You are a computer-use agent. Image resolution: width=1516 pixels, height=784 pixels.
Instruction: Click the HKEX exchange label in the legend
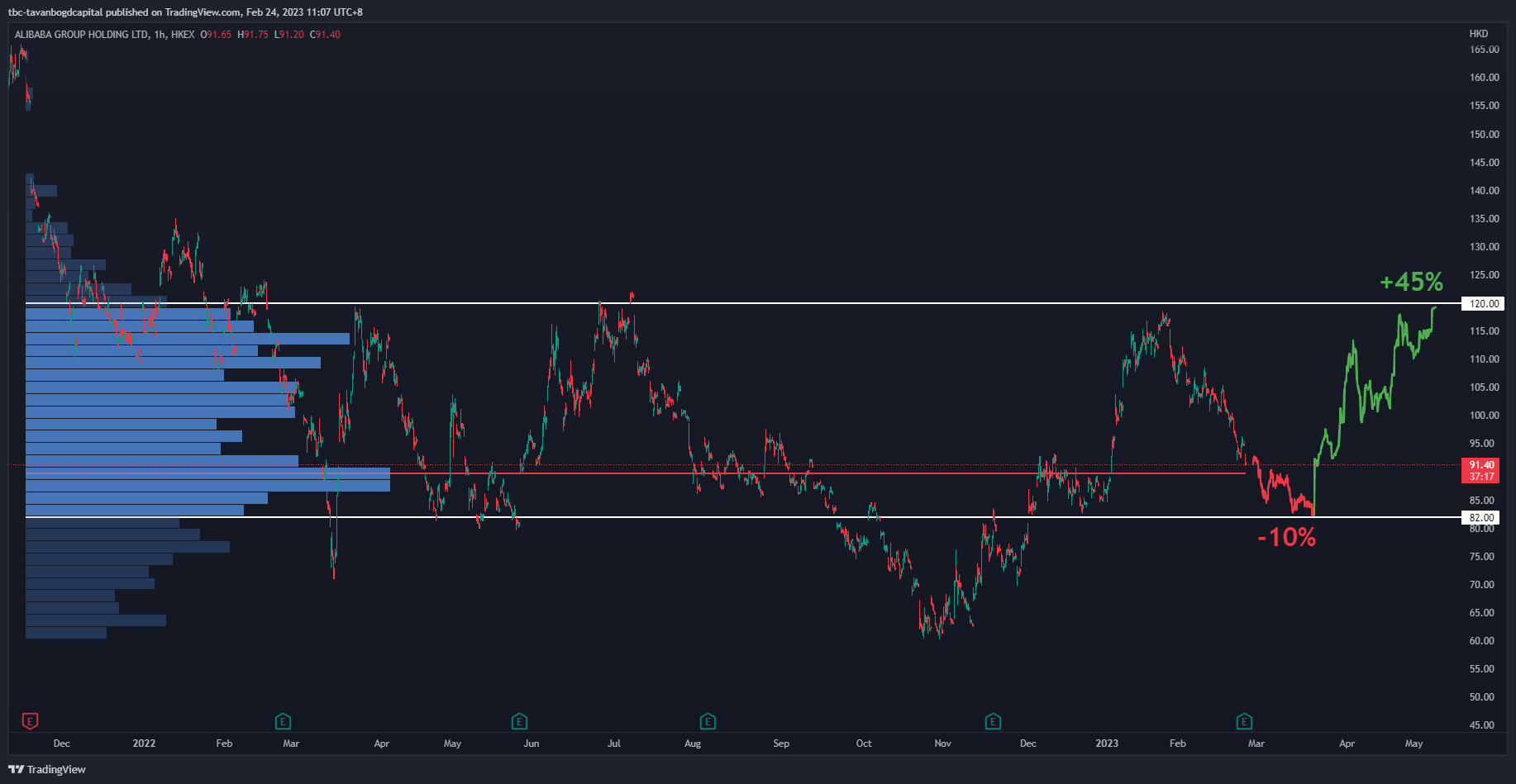[183, 35]
